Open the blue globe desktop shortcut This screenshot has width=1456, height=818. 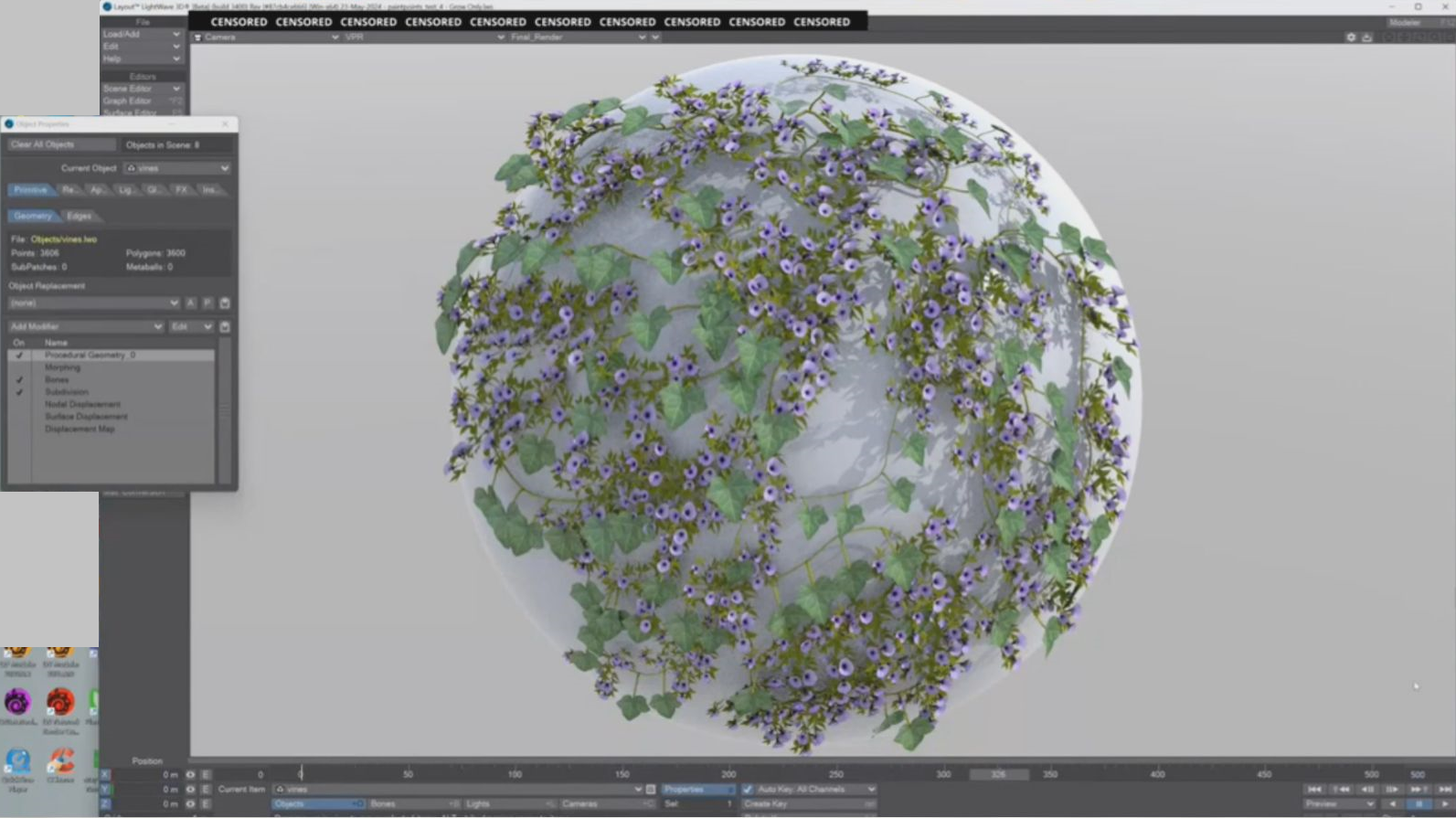[17, 761]
